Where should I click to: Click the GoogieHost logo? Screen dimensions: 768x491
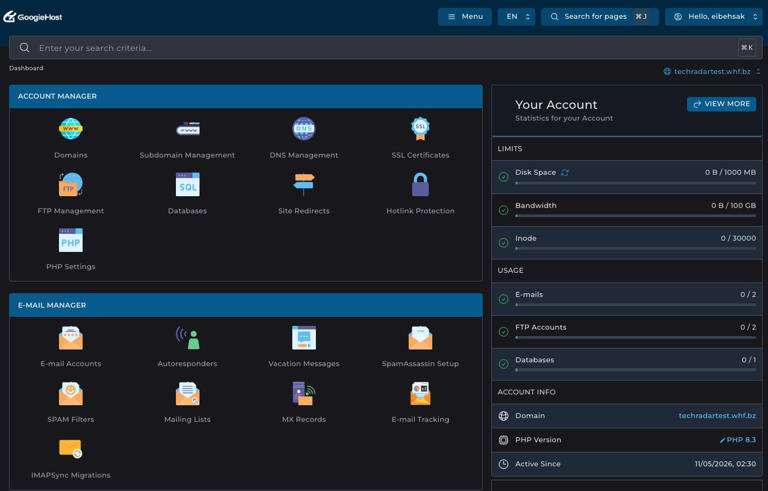tap(33, 17)
